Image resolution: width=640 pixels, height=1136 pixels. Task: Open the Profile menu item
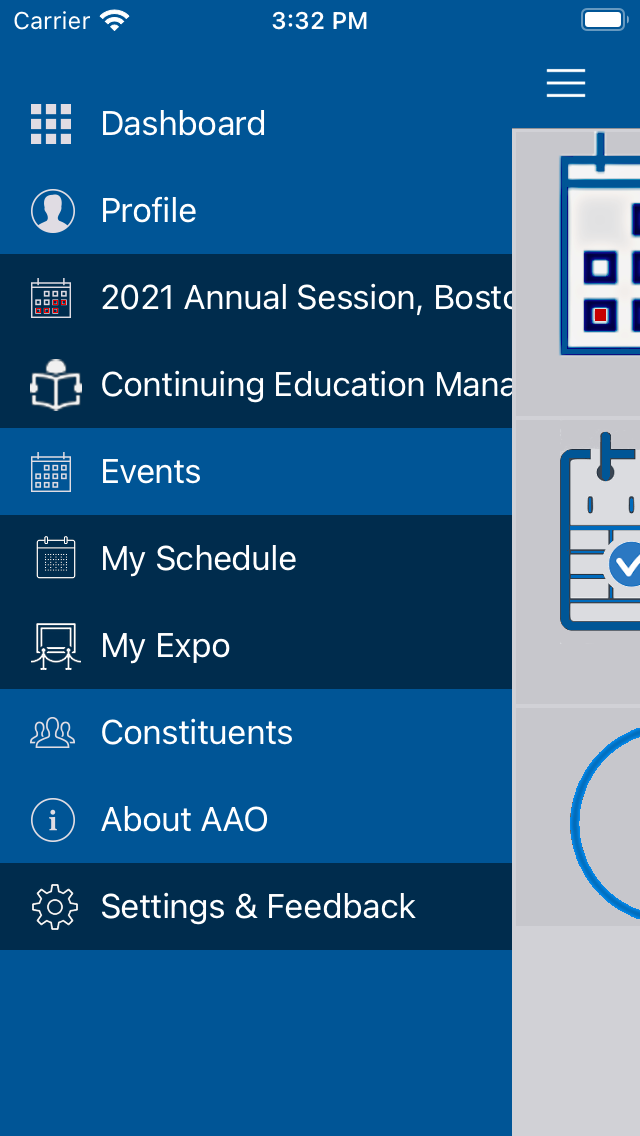point(149,211)
